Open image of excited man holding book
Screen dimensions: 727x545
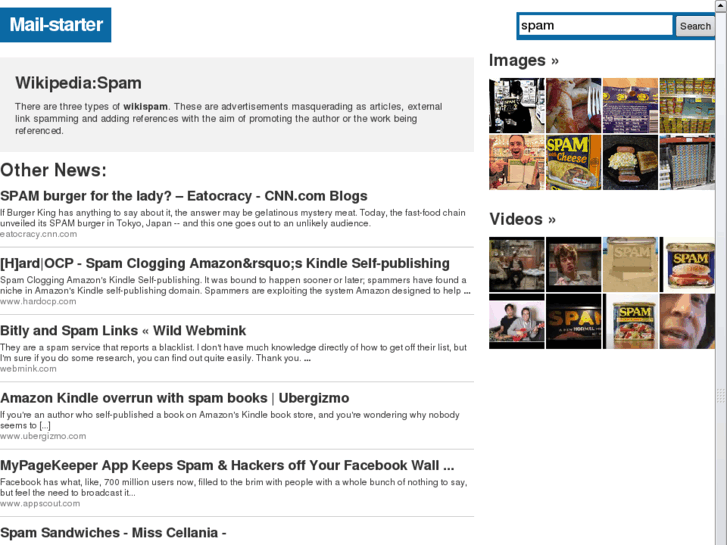tap(517, 162)
